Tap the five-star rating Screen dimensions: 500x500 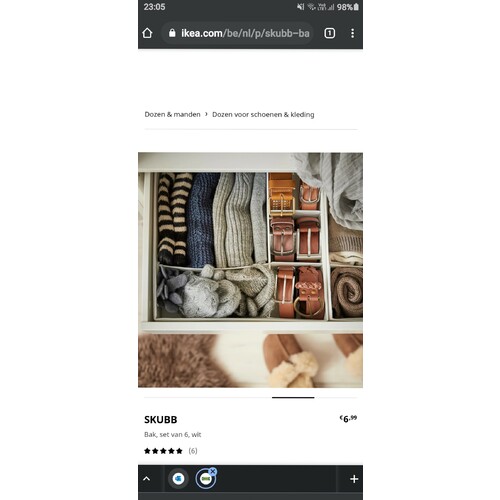click(163, 451)
